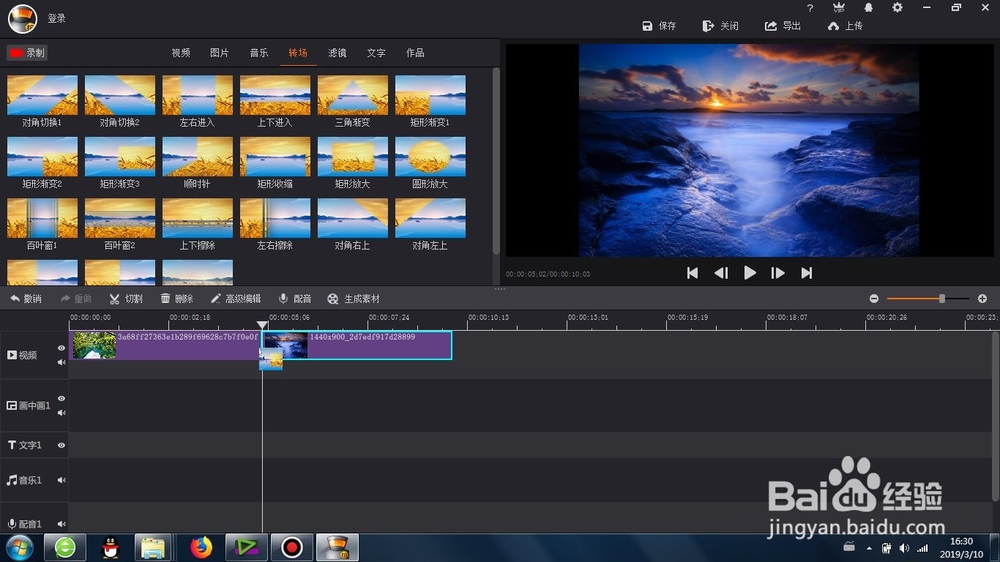Open the 文字 text tab
1000x562 pixels.
click(x=376, y=53)
